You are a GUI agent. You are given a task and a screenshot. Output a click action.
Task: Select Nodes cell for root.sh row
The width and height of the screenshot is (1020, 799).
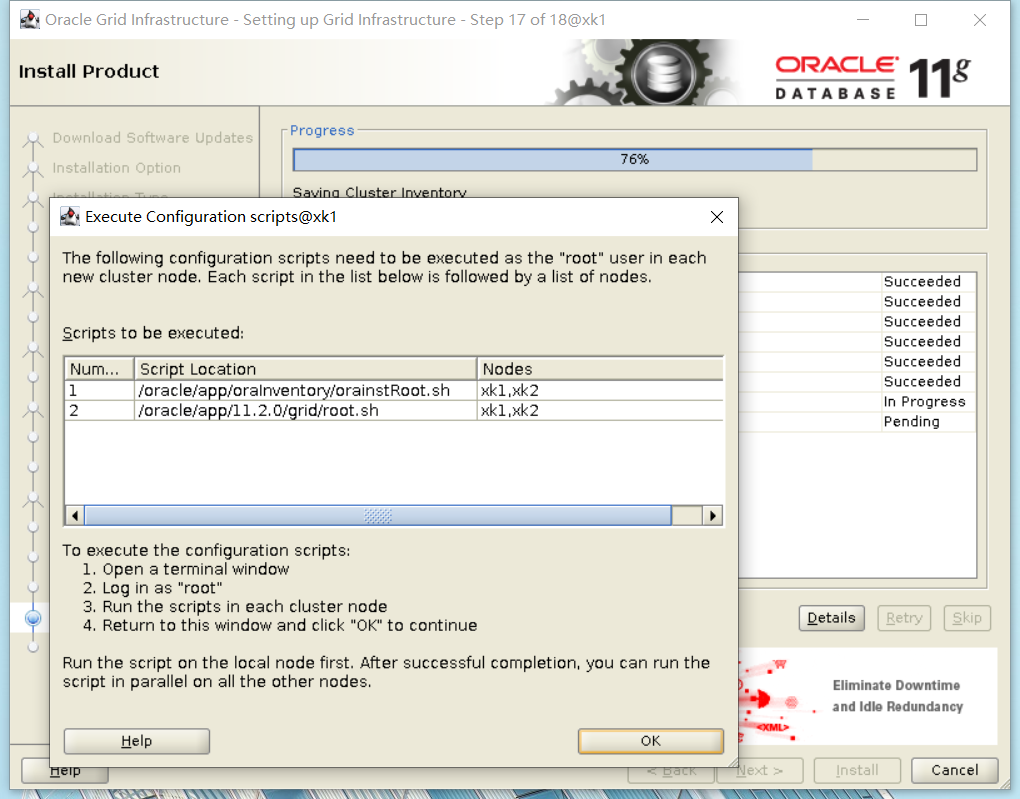click(600, 411)
